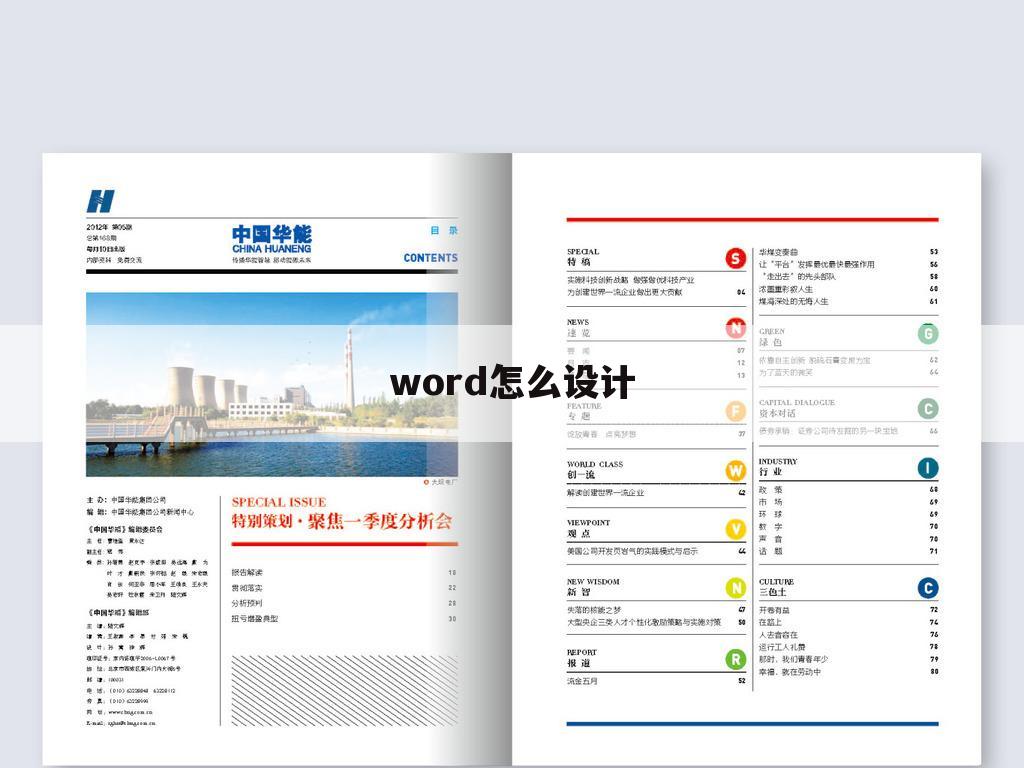Click the blue H logo mark
Screen dimensions: 1024x768
click(x=101, y=201)
